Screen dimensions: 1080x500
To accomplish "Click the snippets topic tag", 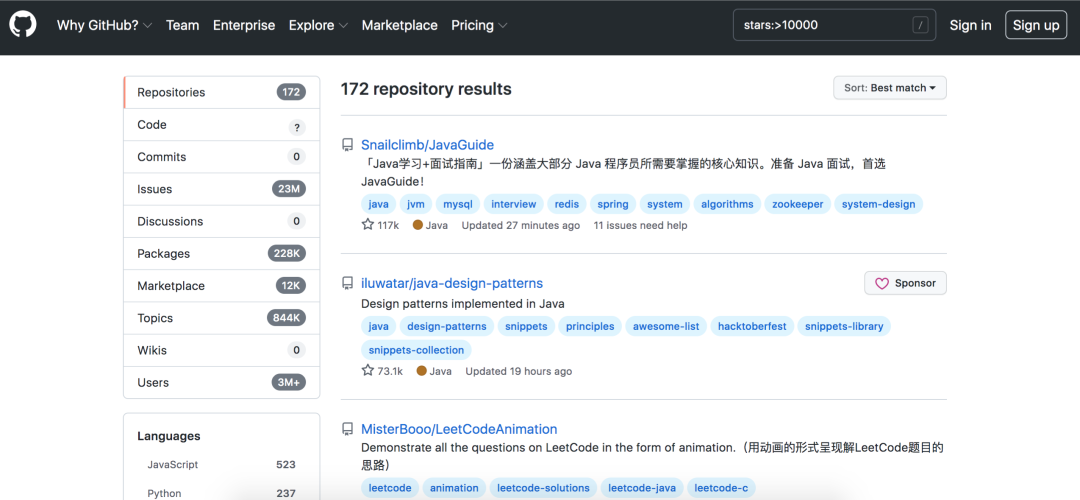I will pyautogui.click(x=526, y=326).
